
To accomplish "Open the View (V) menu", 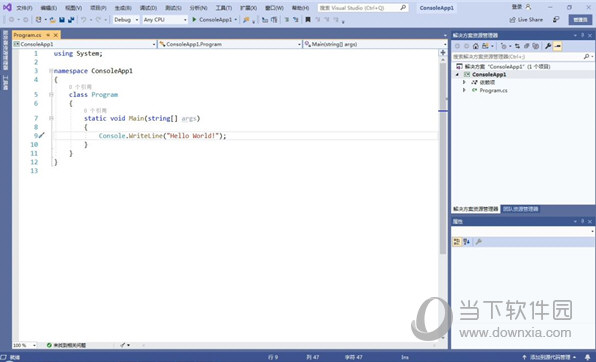I will pos(73,8).
